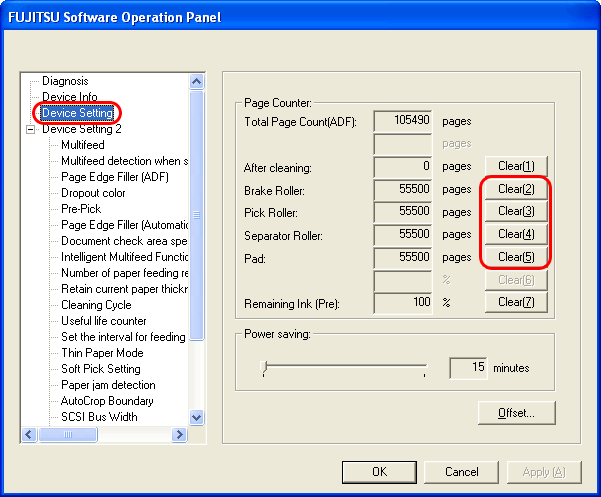
Task: Collapse the Device Setting 2 node
Action: point(30,130)
